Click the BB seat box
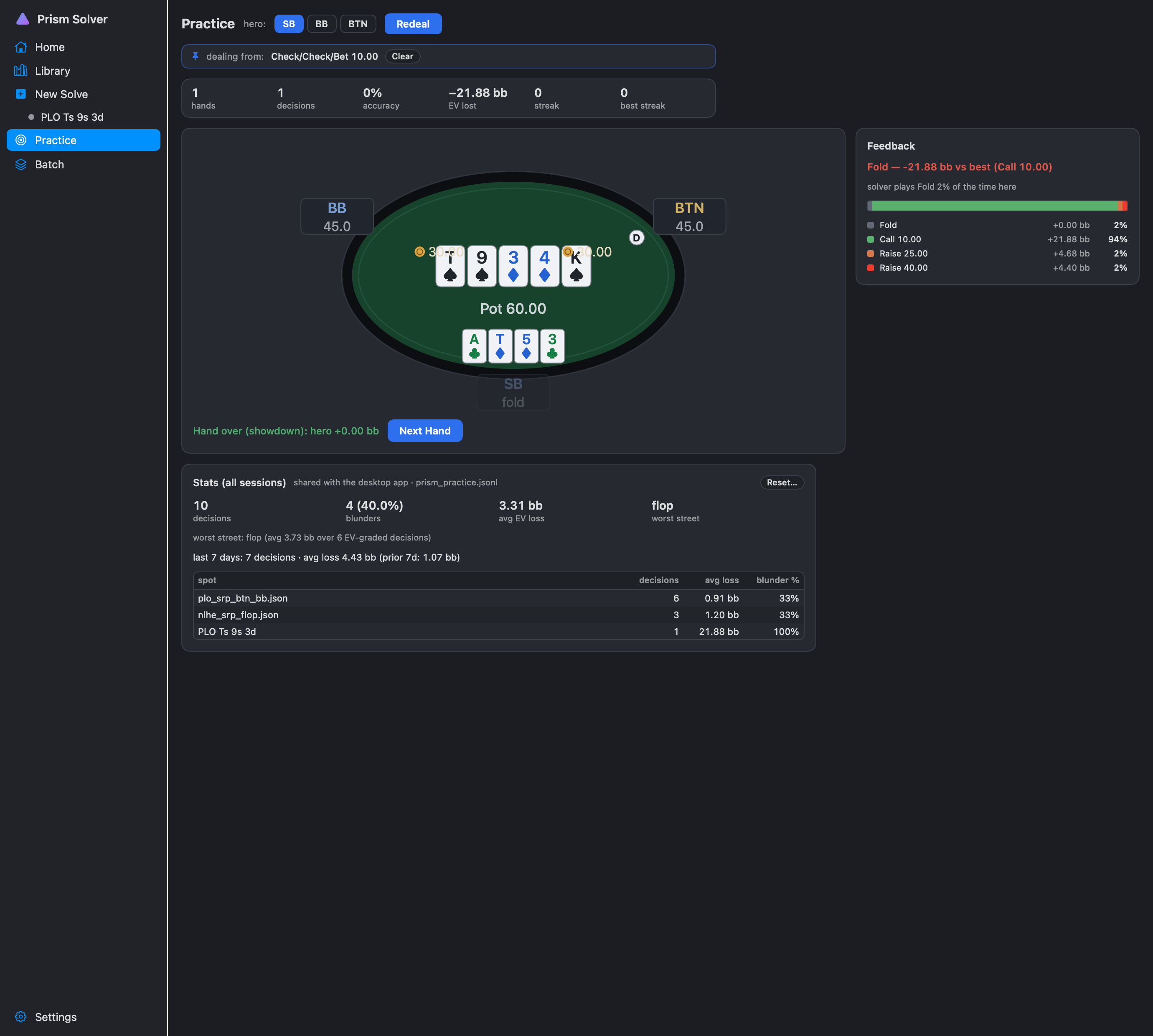Screen dimensions: 1153x1036 (x=337, y=216)
